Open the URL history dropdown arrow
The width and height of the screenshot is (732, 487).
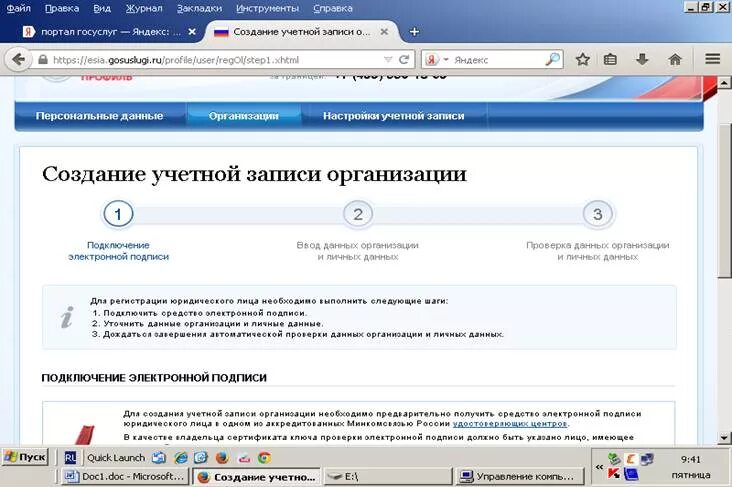click(x=388, y=60)
